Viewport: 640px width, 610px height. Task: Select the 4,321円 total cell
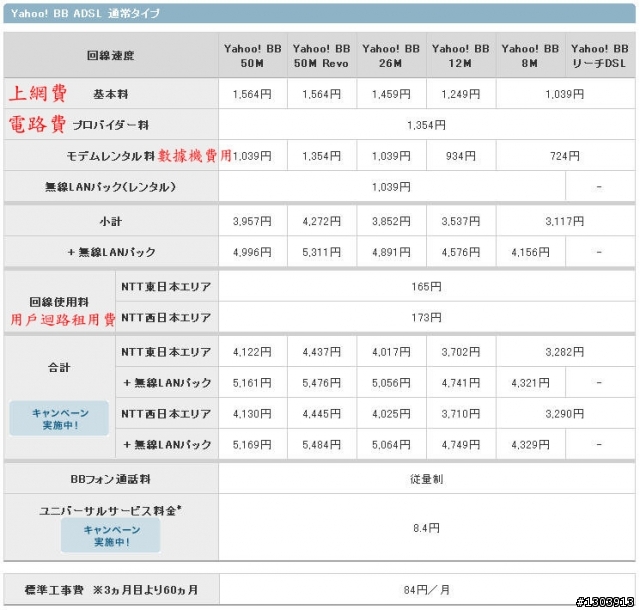pos(530,383)
